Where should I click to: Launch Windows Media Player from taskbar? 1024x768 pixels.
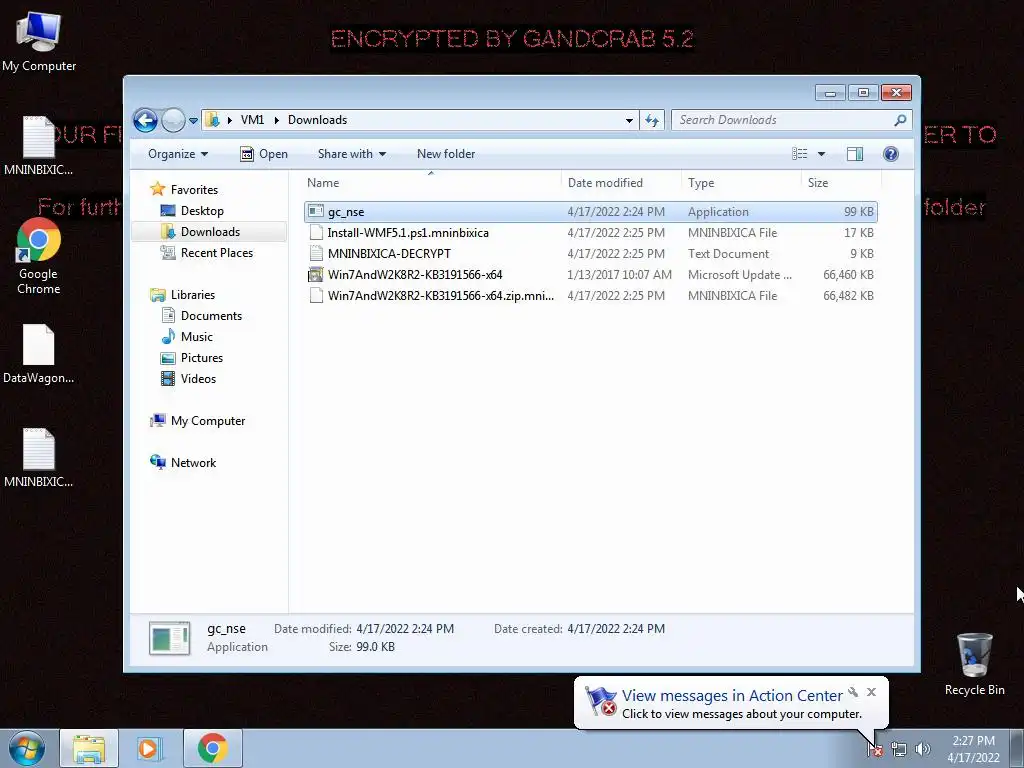click(x=150, y=748)
